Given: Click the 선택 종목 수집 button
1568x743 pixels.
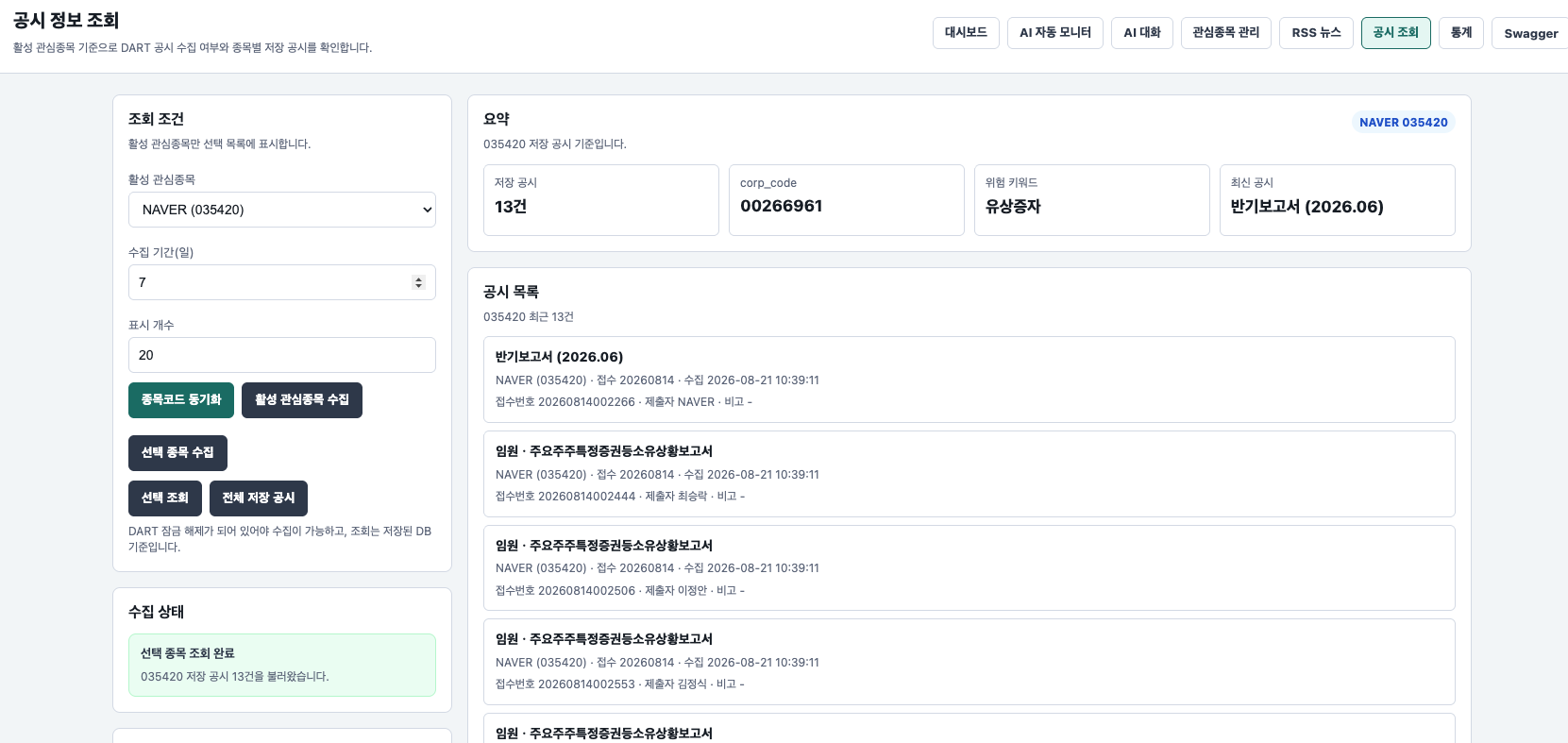Looking at the screenshot, I should [177, 453].
